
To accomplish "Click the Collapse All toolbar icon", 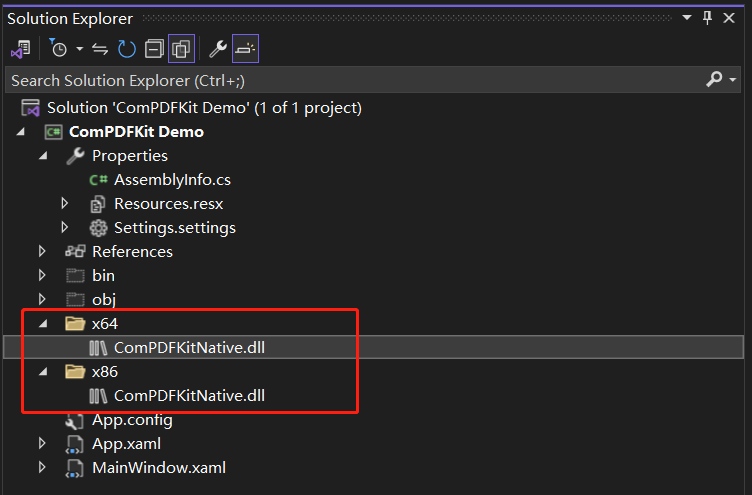I will coord(154,49).
